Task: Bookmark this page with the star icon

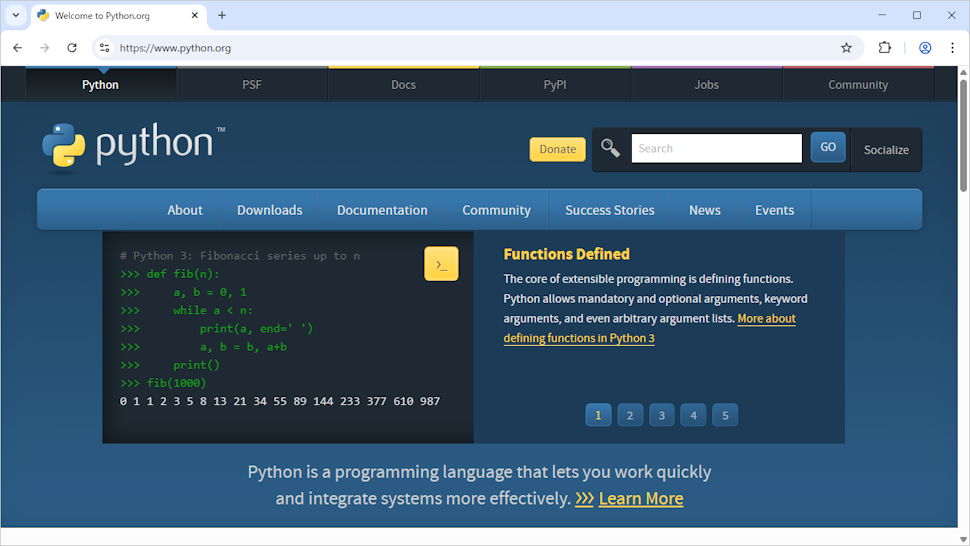Action: (846, 48)
